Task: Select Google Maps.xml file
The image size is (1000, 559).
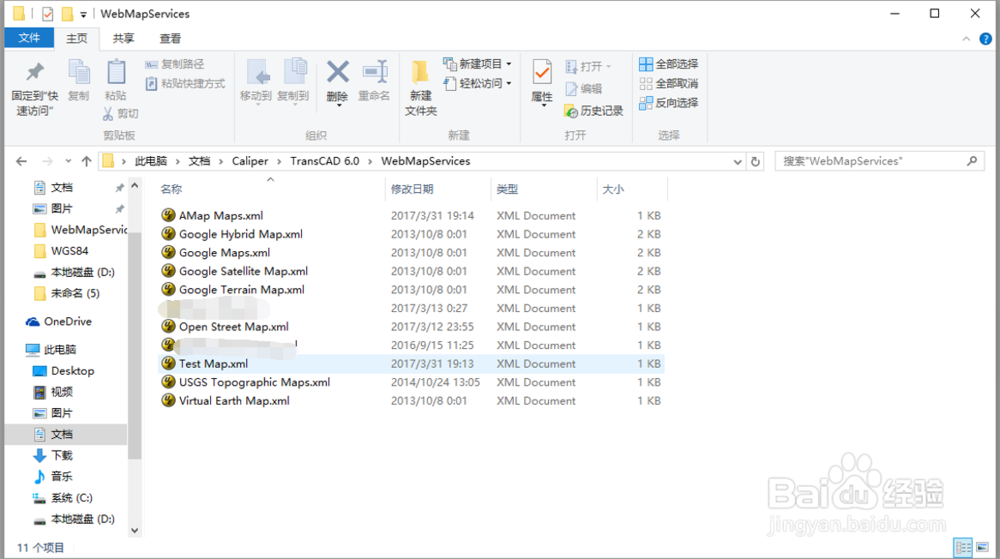Action: pos(224,252)
